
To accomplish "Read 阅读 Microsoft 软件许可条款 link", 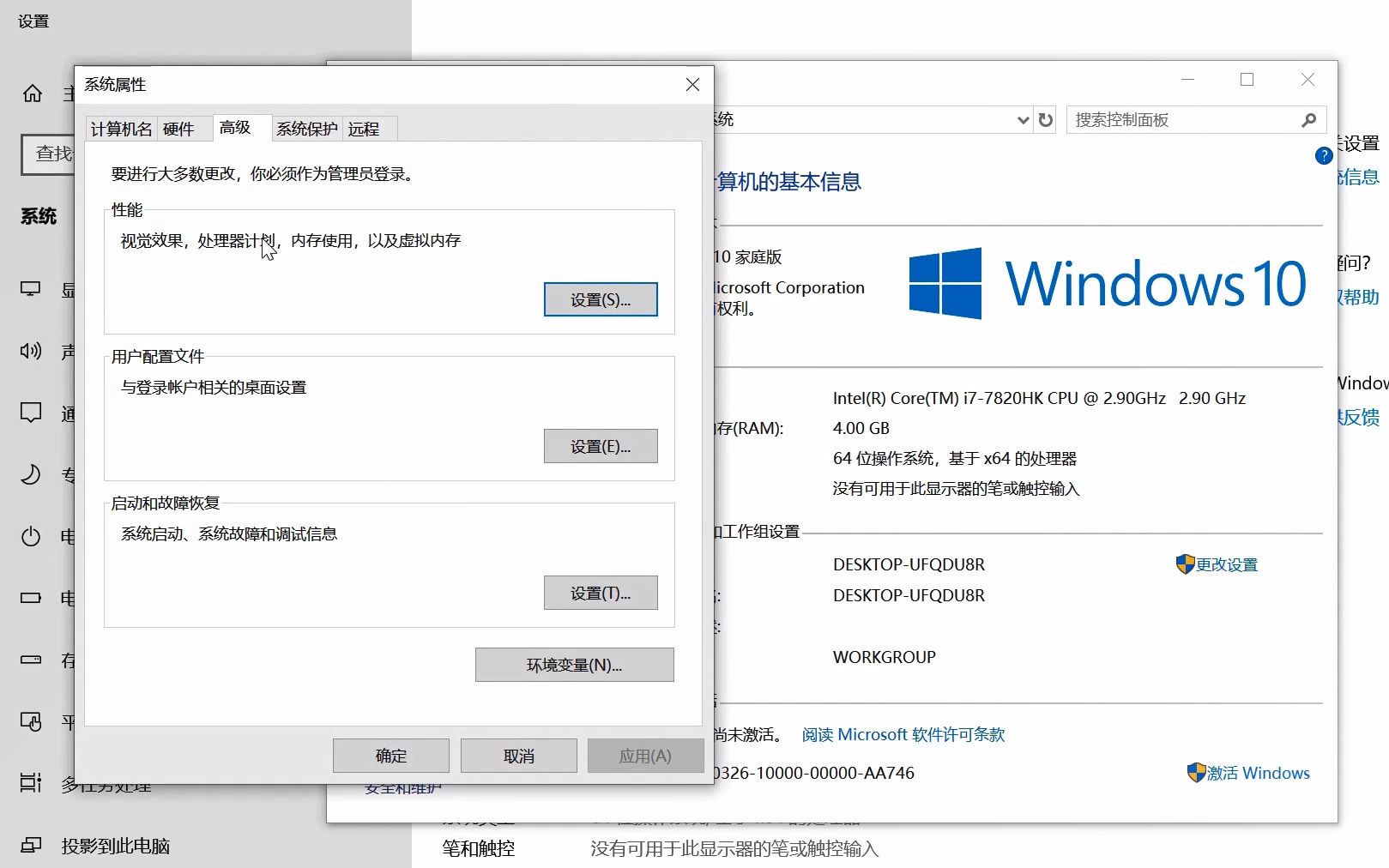I will (903, 734).
